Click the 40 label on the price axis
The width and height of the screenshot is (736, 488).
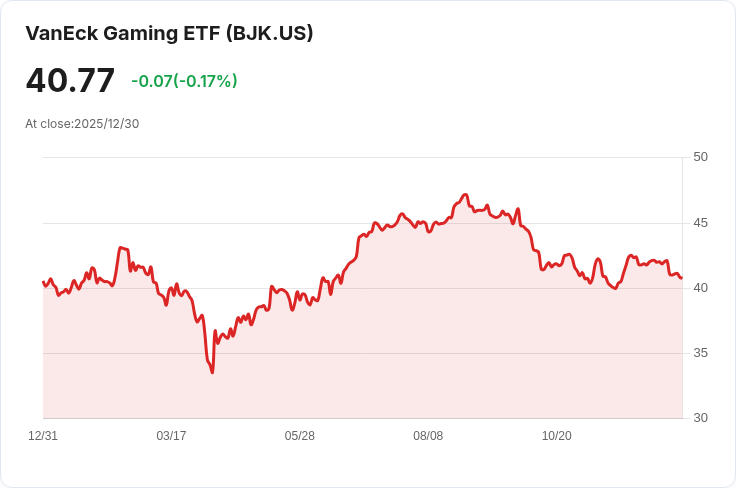[700, 288]
